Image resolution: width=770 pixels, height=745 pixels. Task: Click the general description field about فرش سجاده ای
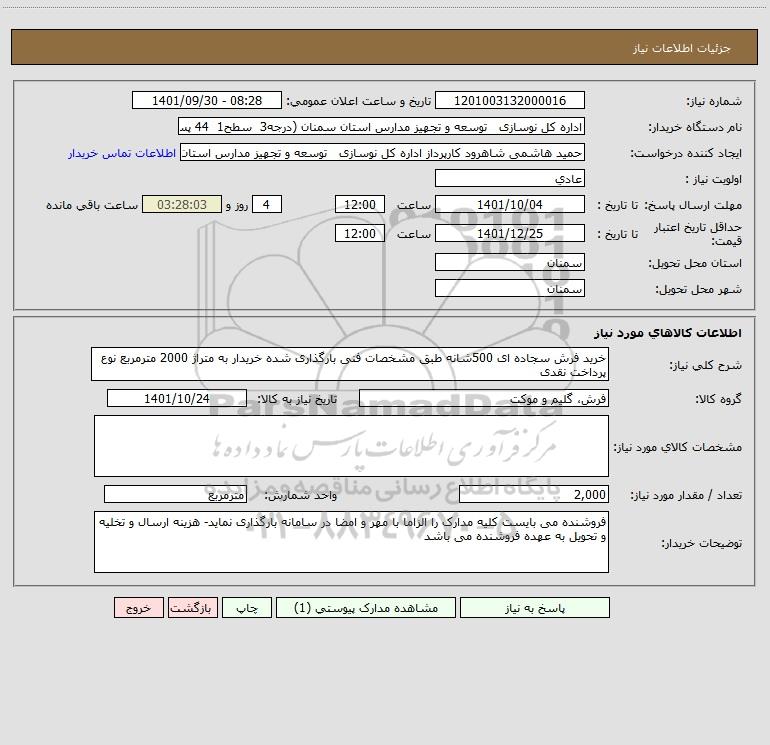coord(350,364)
